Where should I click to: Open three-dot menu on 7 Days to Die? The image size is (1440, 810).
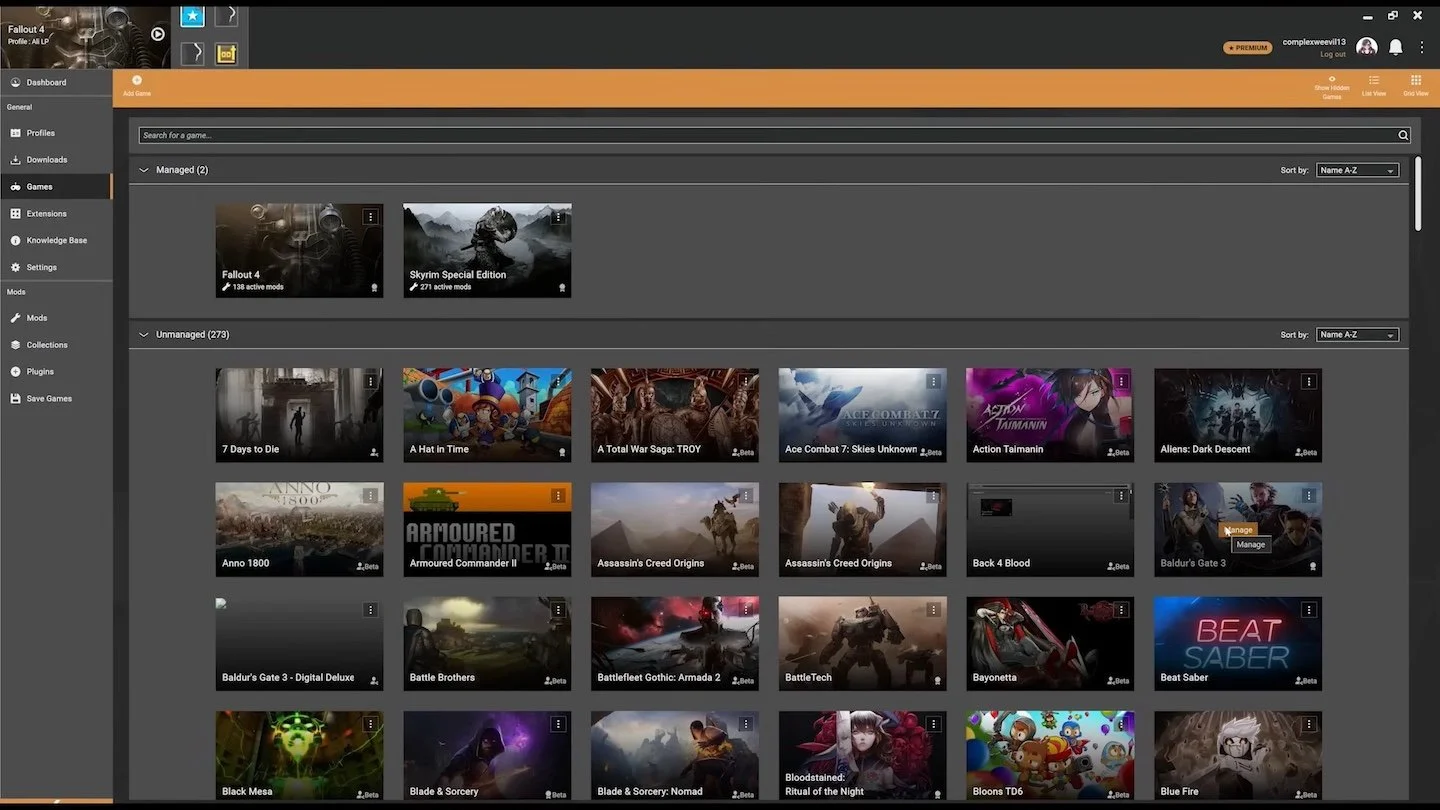click(371, 381)
